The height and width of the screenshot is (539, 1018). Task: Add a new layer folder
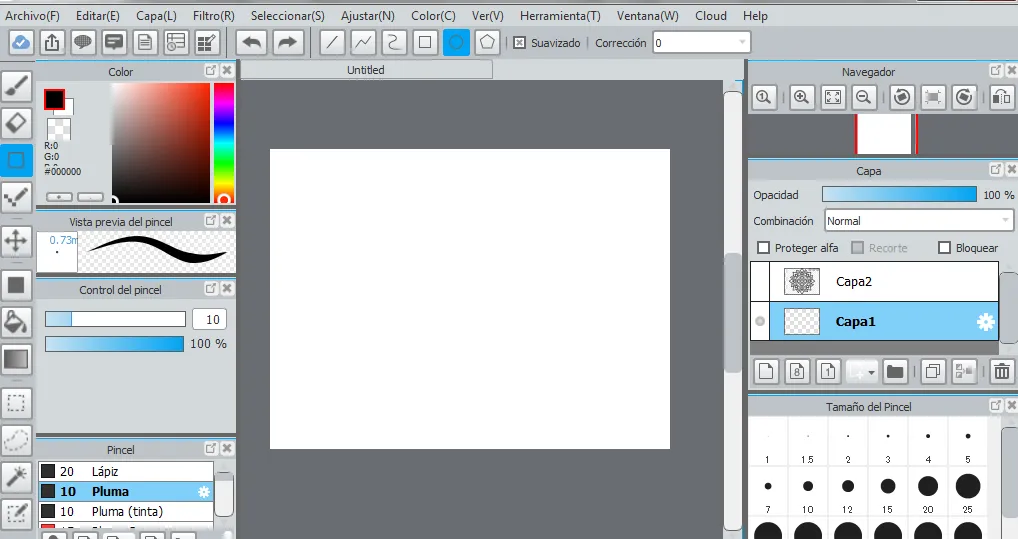coord(895,371)
